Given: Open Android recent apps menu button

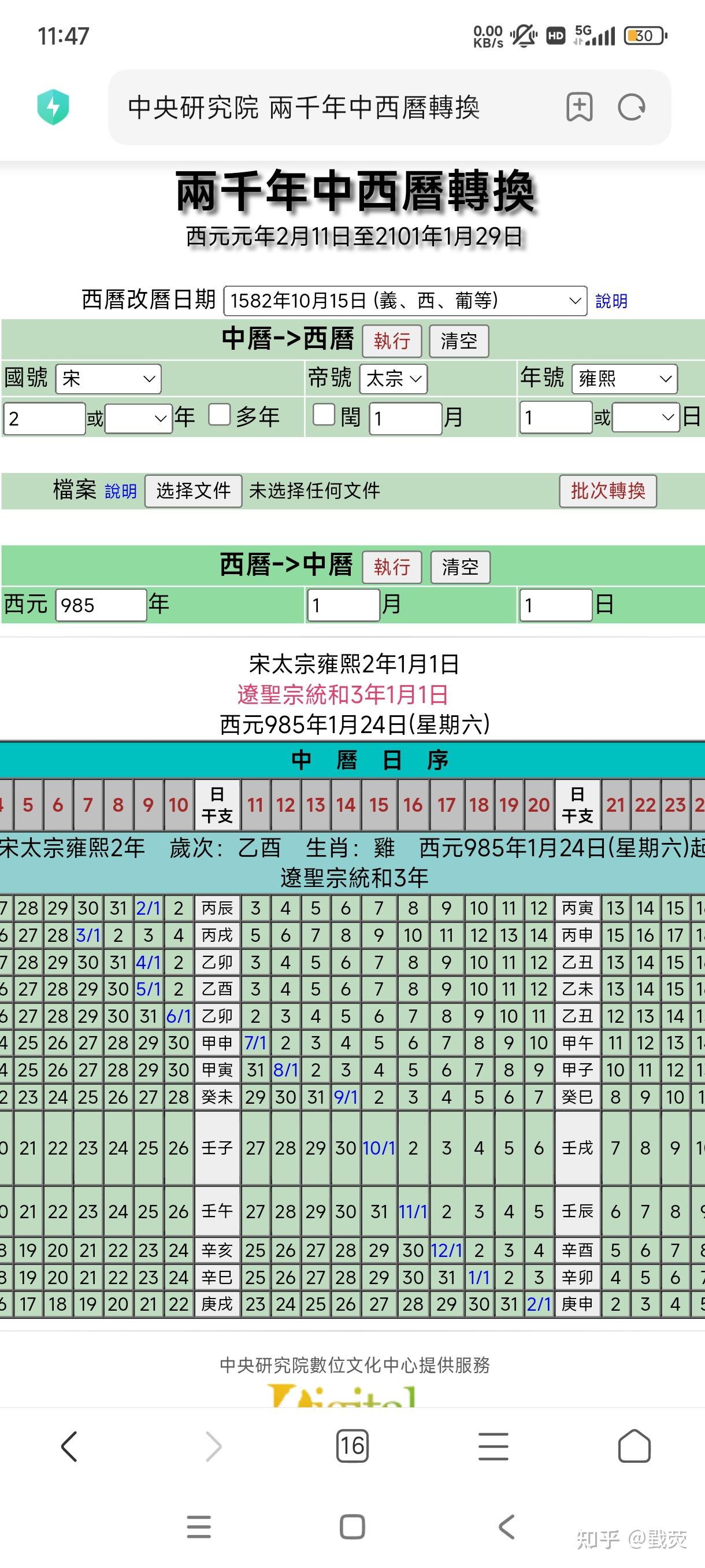Looking at the screenshot, I should [x=199, y=1527].
